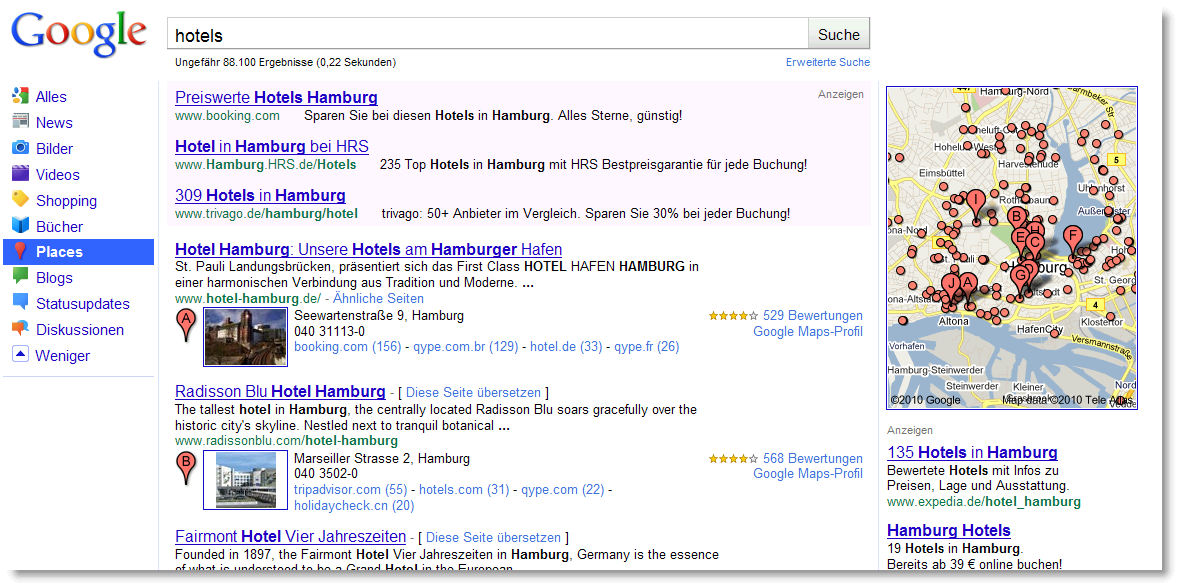
Task: Open Radisson Blu Hotel Hamburg result title
Action: (280, 391)
